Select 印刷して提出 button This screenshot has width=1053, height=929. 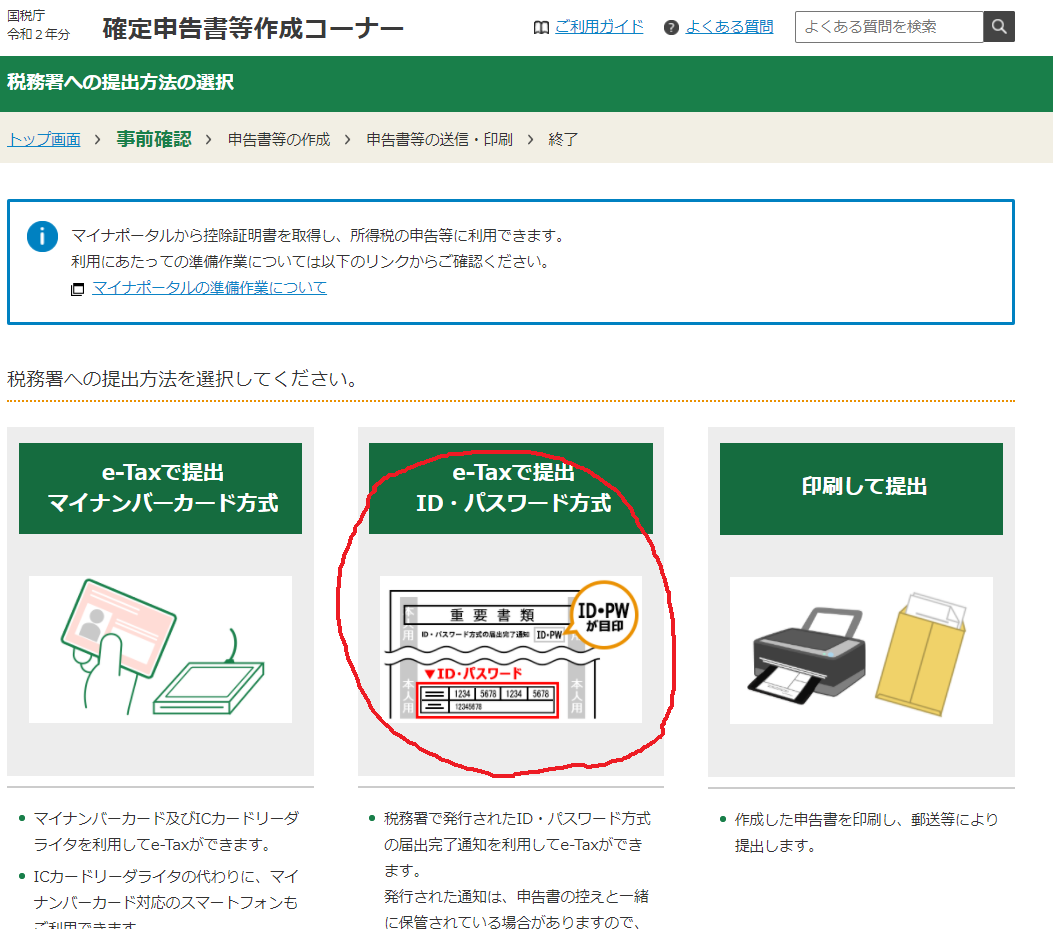(862, 488)
